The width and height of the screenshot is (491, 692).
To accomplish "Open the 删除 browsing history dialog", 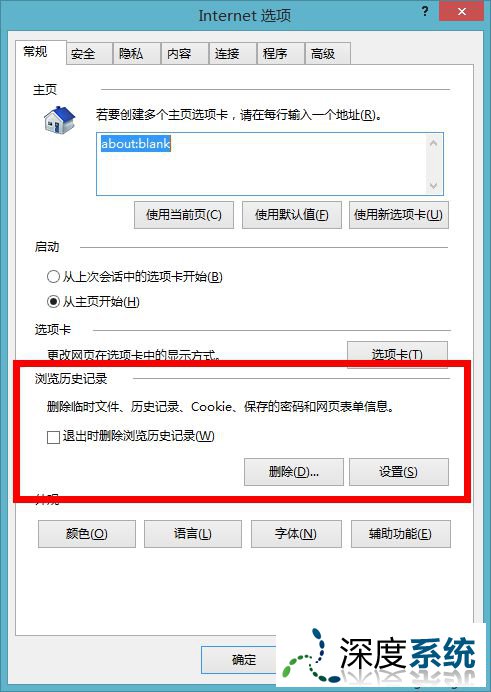I will click(x=294, y=472).
